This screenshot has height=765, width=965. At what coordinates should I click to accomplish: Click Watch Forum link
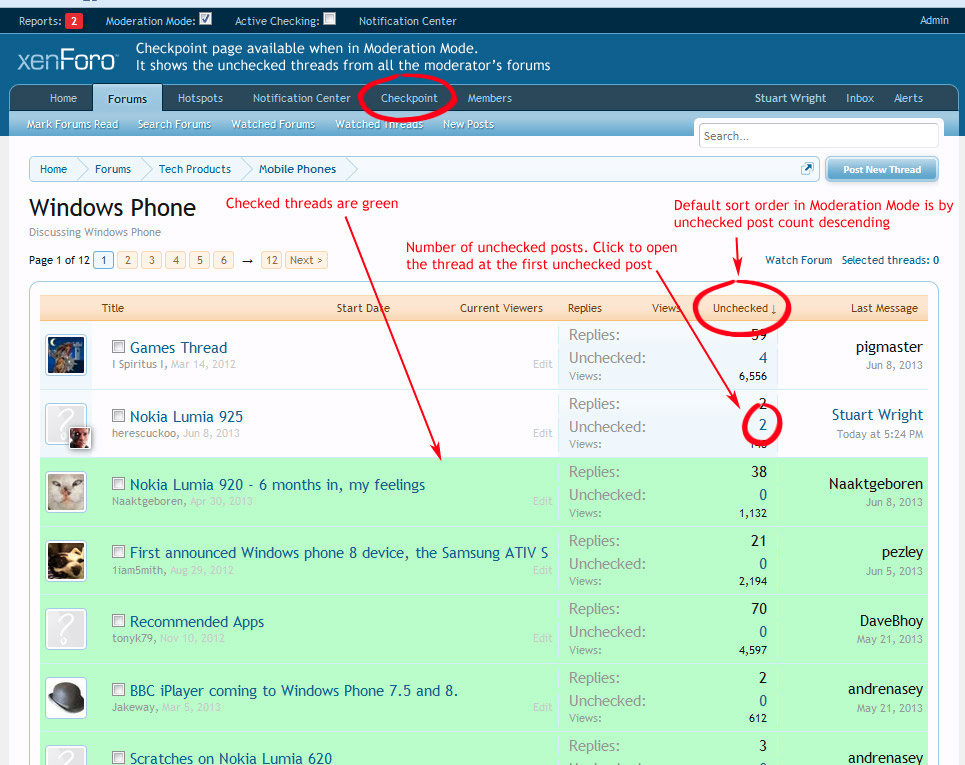[x=798, y=260]
